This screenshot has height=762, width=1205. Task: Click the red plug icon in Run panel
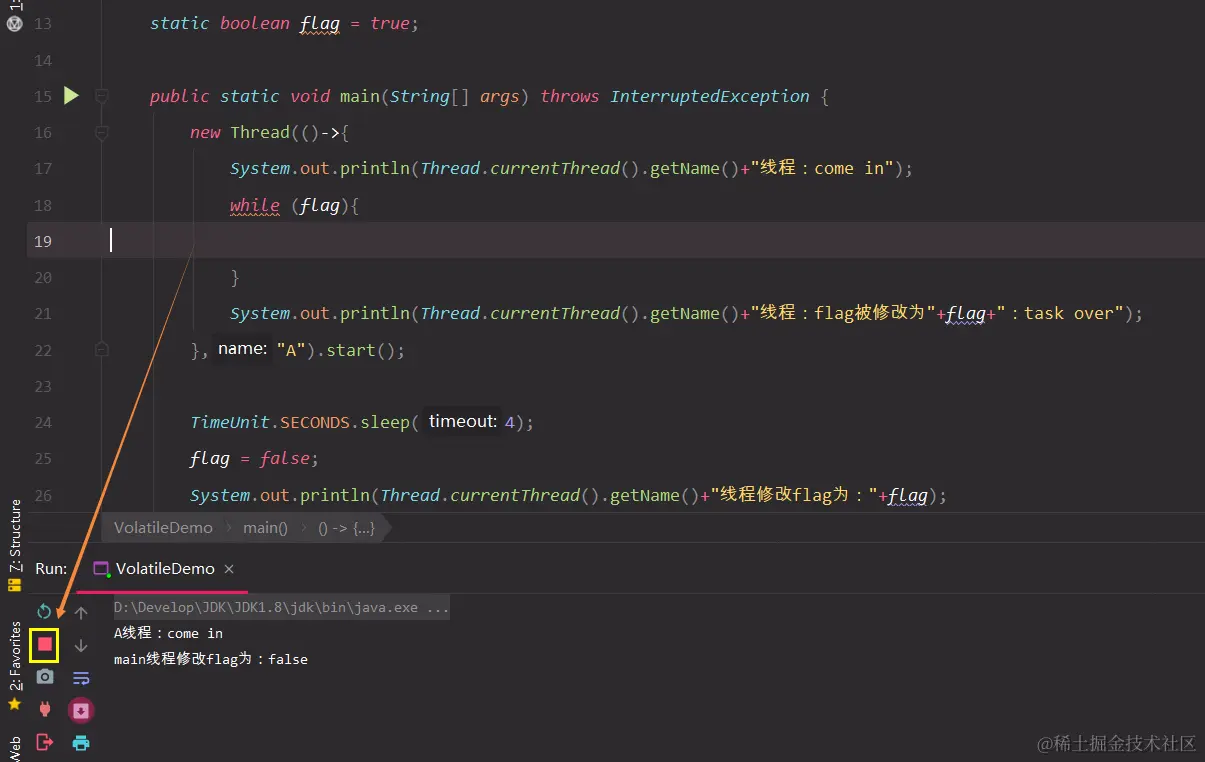[45, 709]
